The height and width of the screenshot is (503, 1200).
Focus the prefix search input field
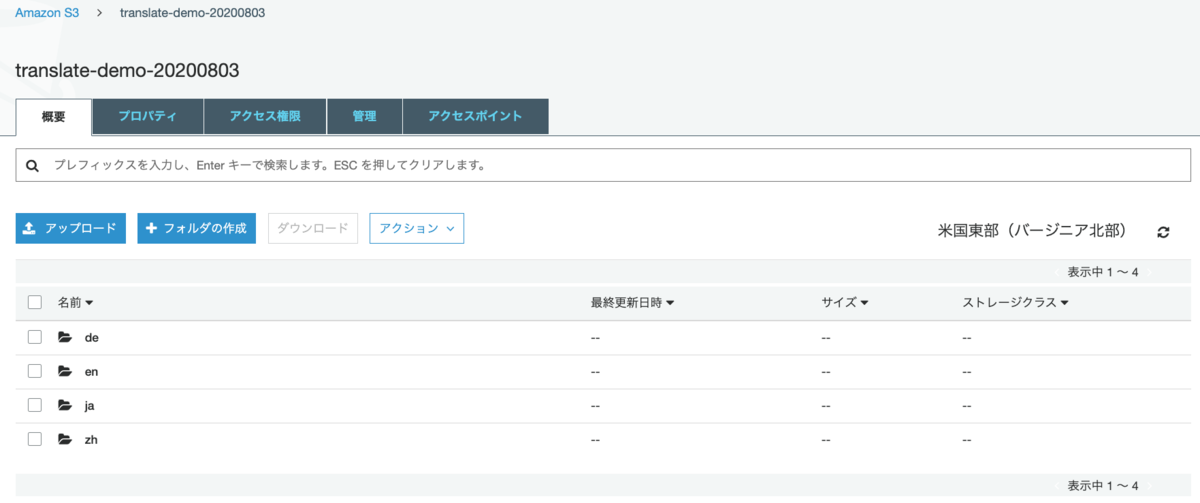(603, 165)
